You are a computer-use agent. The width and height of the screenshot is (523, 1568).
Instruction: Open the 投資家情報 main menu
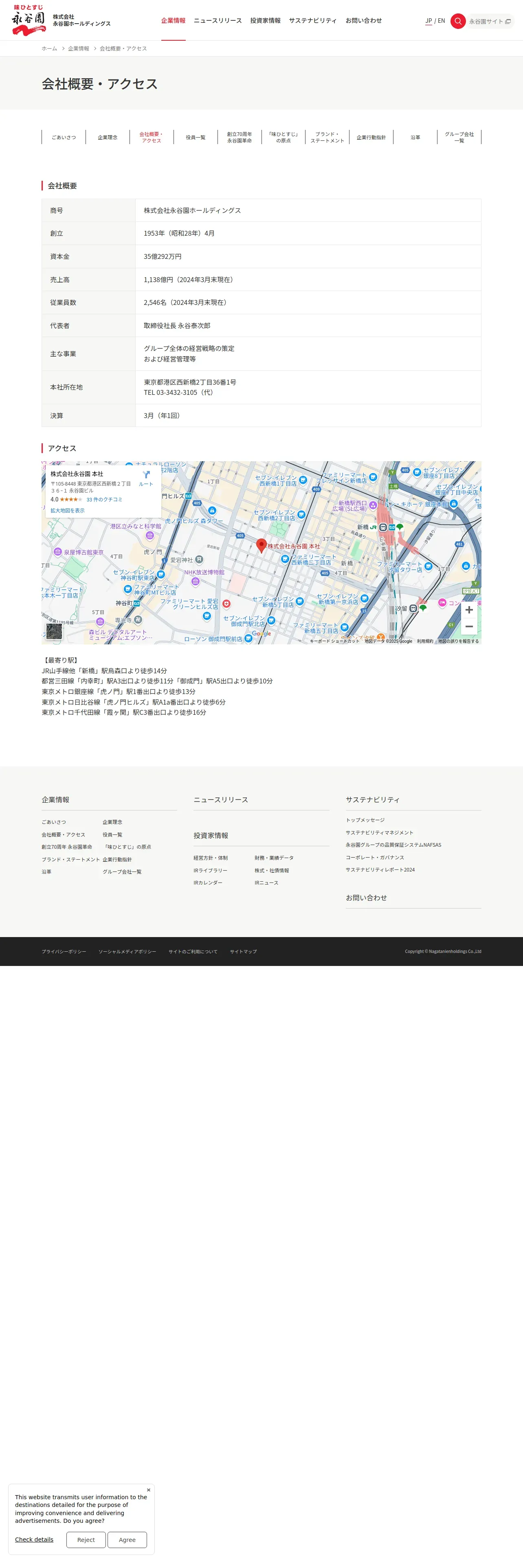point(266,21)
